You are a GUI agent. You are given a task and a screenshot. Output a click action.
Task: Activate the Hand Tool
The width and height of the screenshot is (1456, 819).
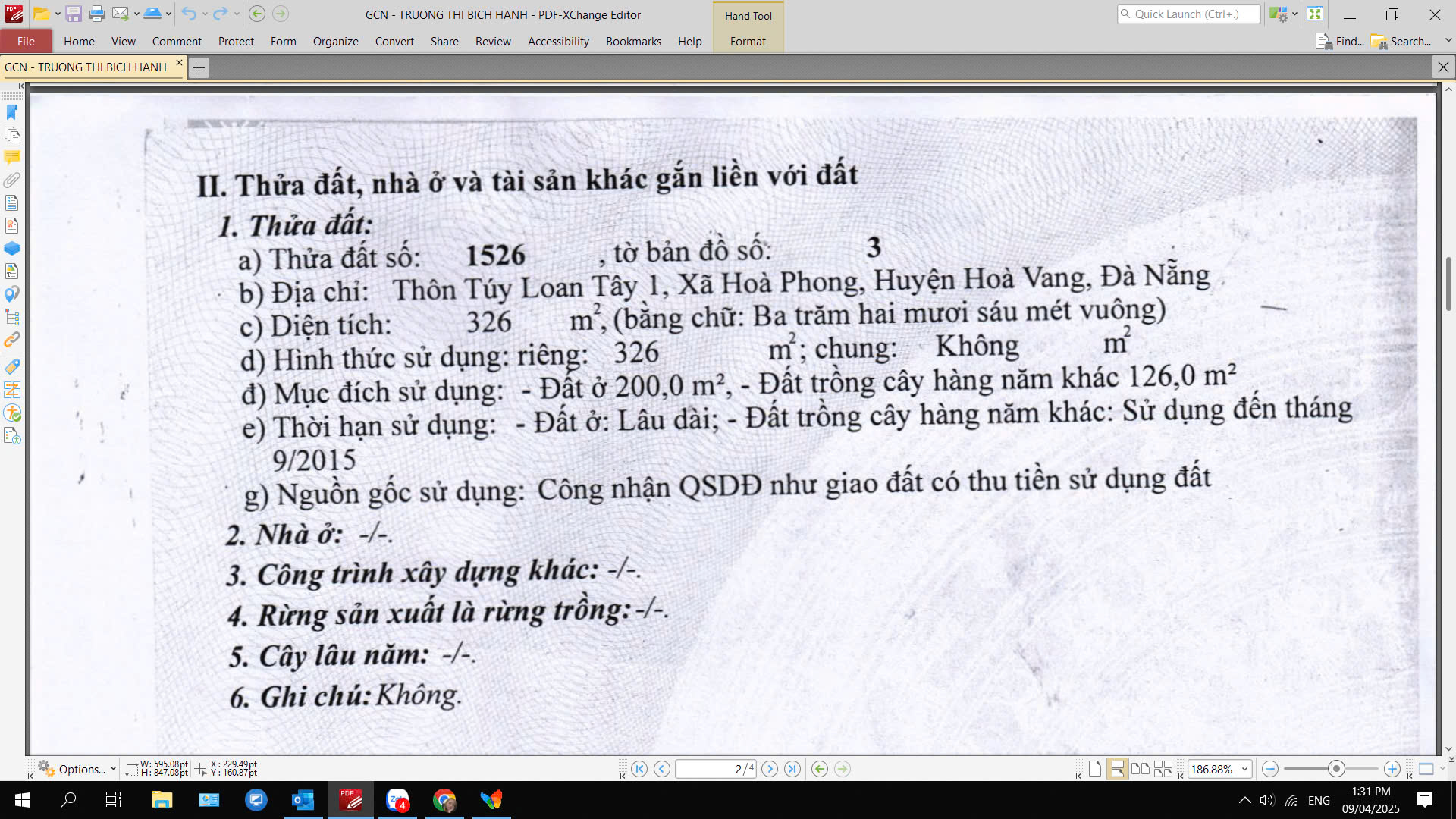pos(748,15)
